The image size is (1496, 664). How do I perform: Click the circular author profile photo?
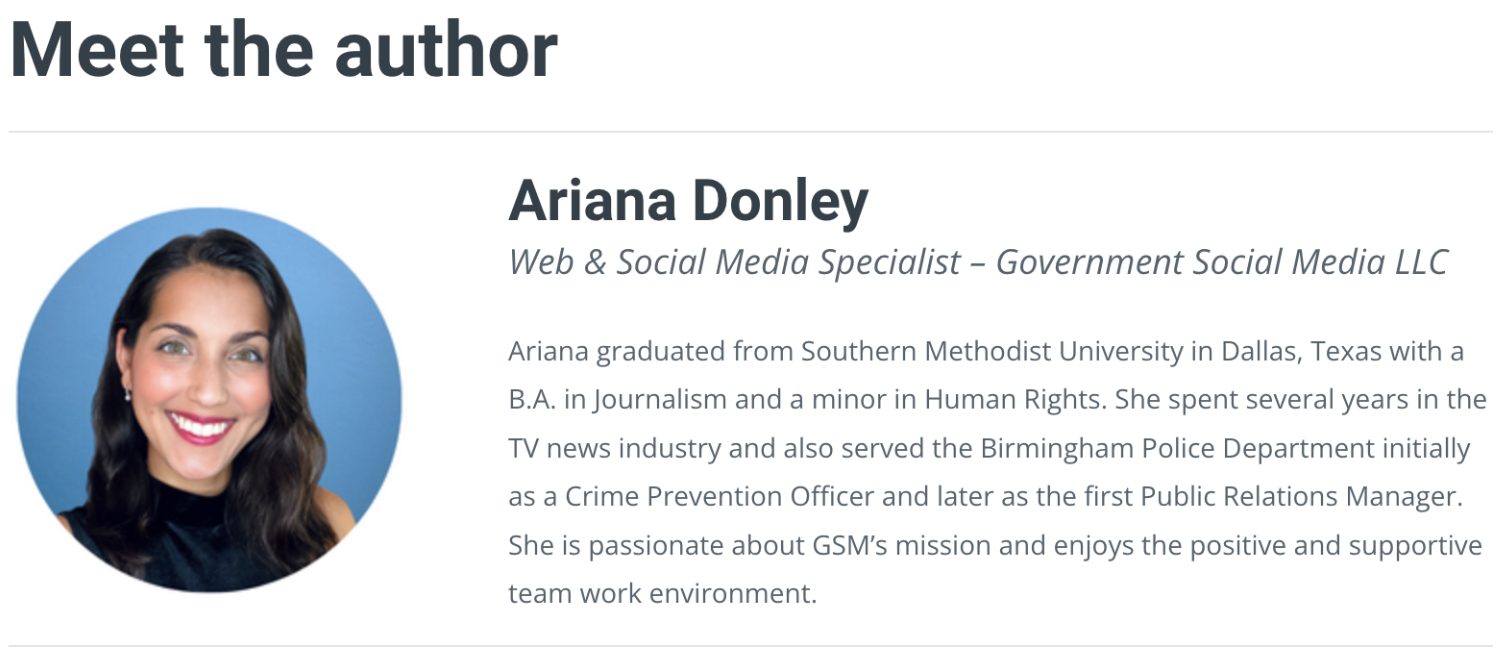click(x=209, y=400)
